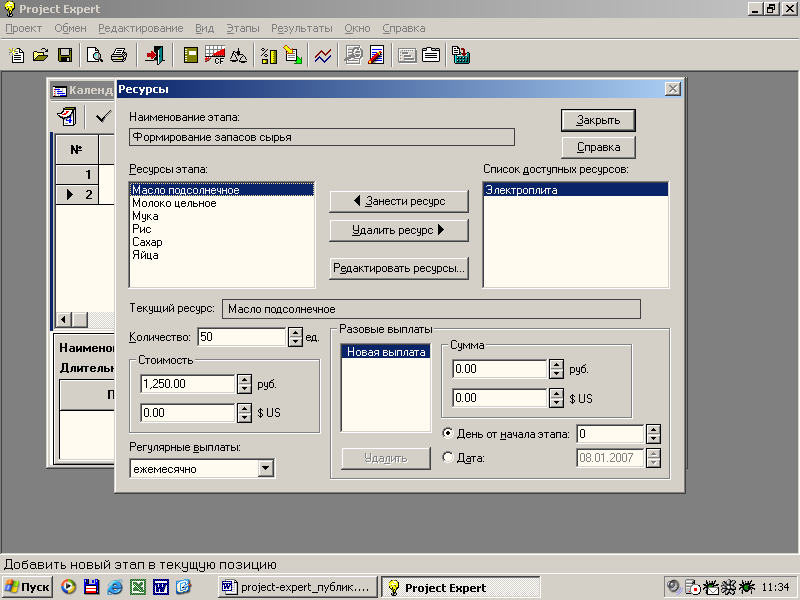Open the Редактирование menu
This screenshot has width=800, height=600.
click(141, 29)
